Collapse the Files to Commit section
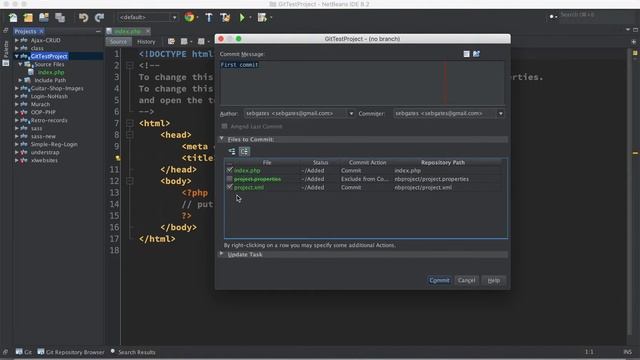The image size is (640, 360). pos(221,139)
